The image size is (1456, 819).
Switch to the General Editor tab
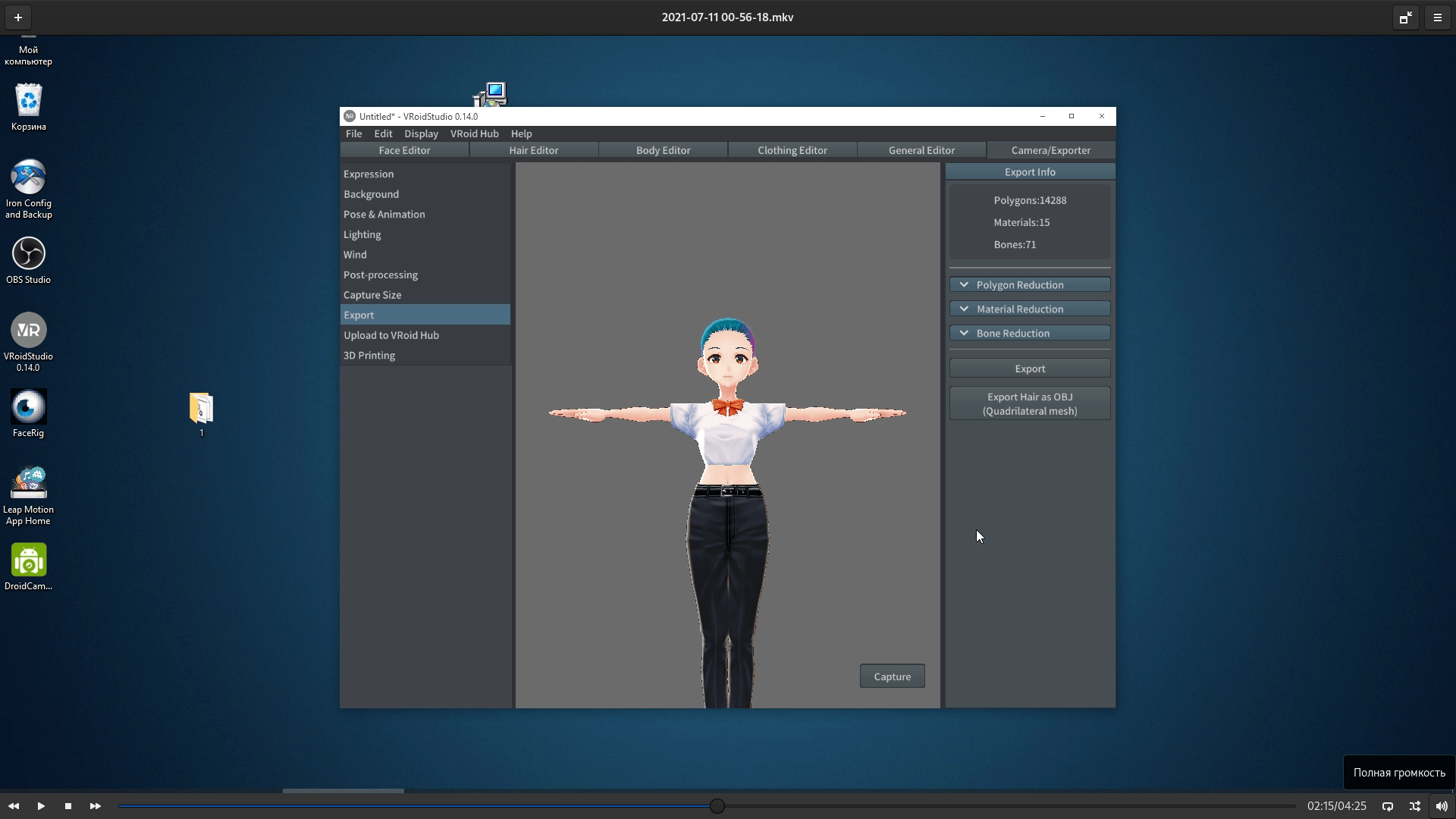[922, 150]
